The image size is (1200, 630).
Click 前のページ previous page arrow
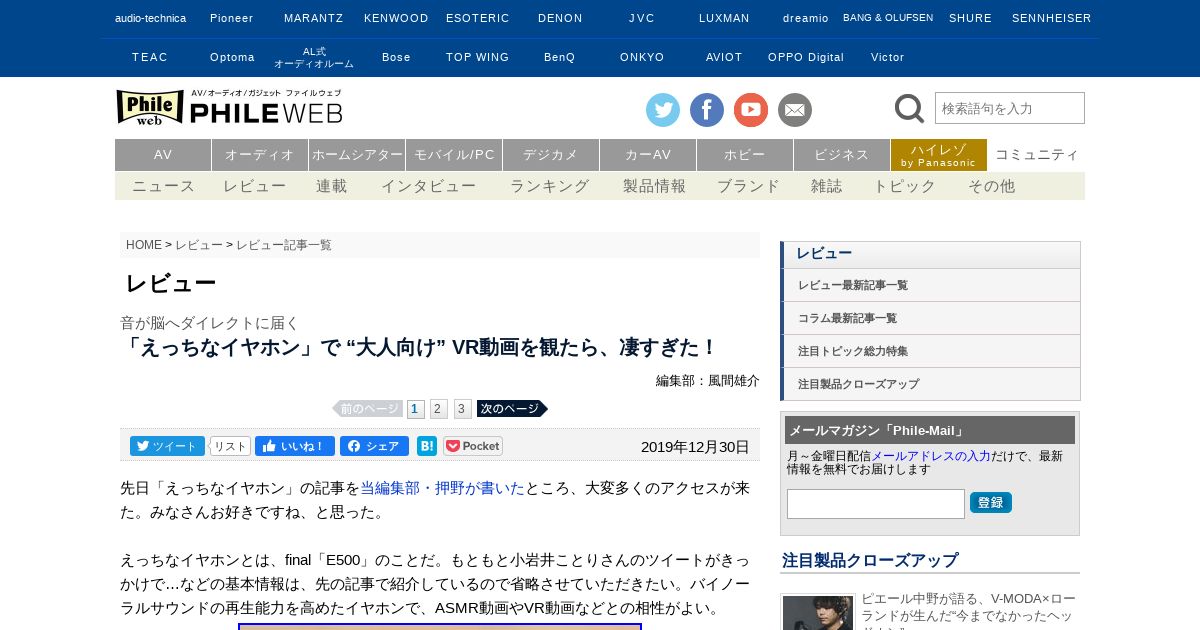367,409
